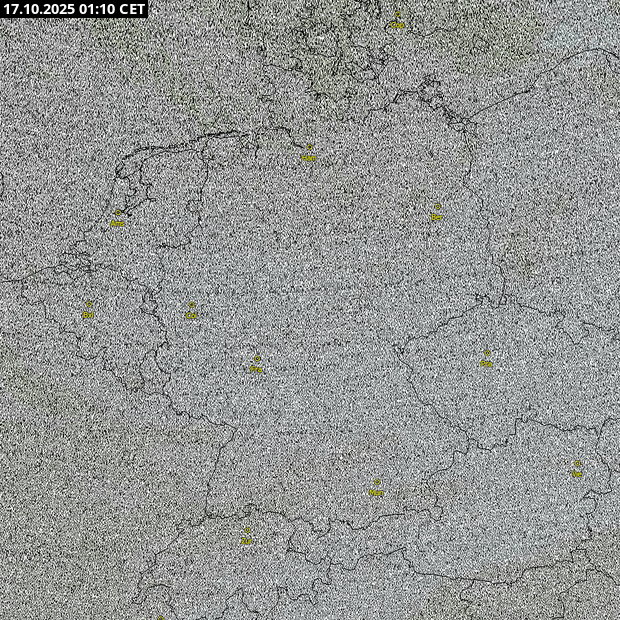
Task: Click the yellow 'Mun' label text
Action: [377, 493]
